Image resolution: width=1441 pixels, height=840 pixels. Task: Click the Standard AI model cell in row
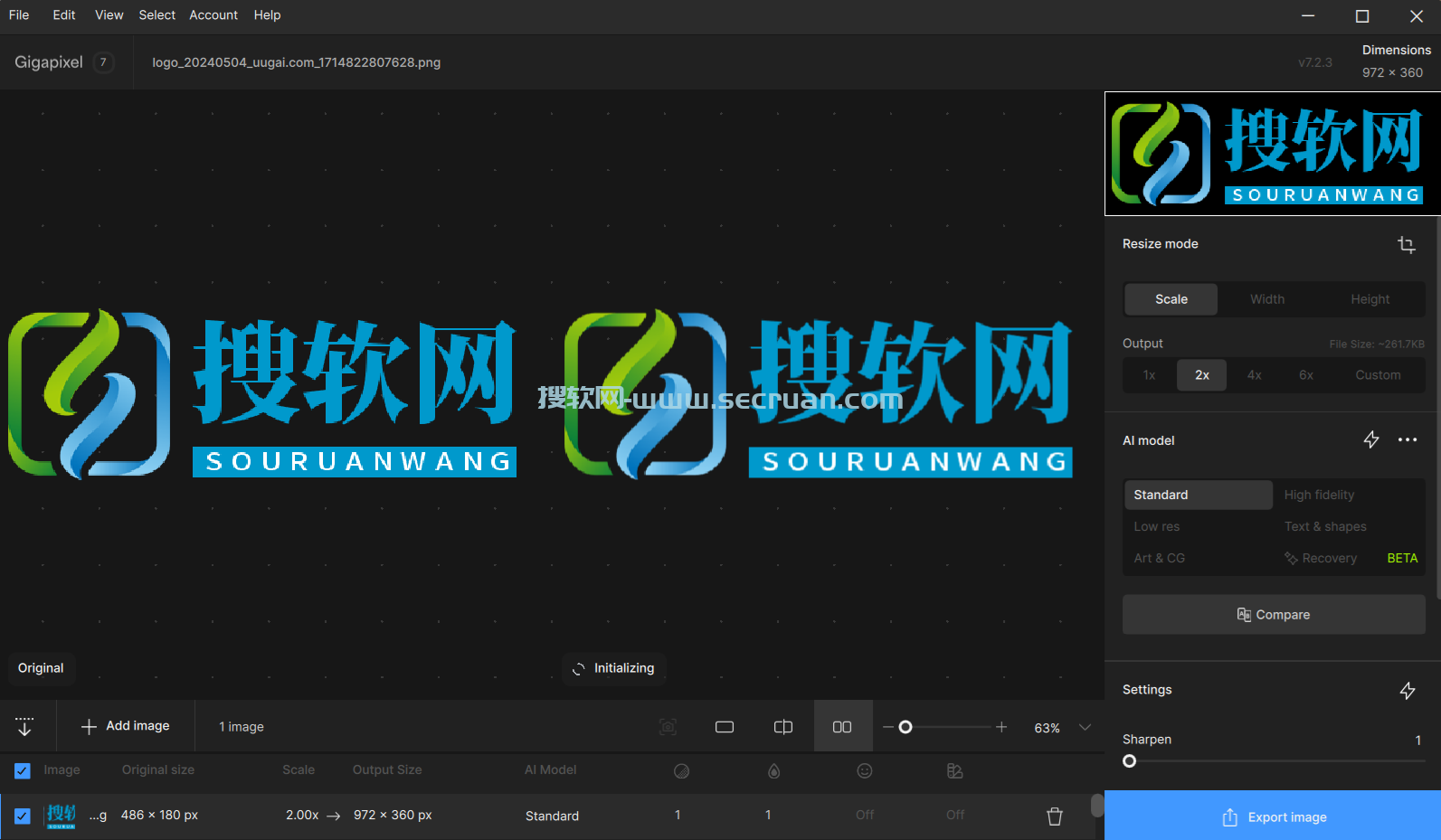point(552,816)
